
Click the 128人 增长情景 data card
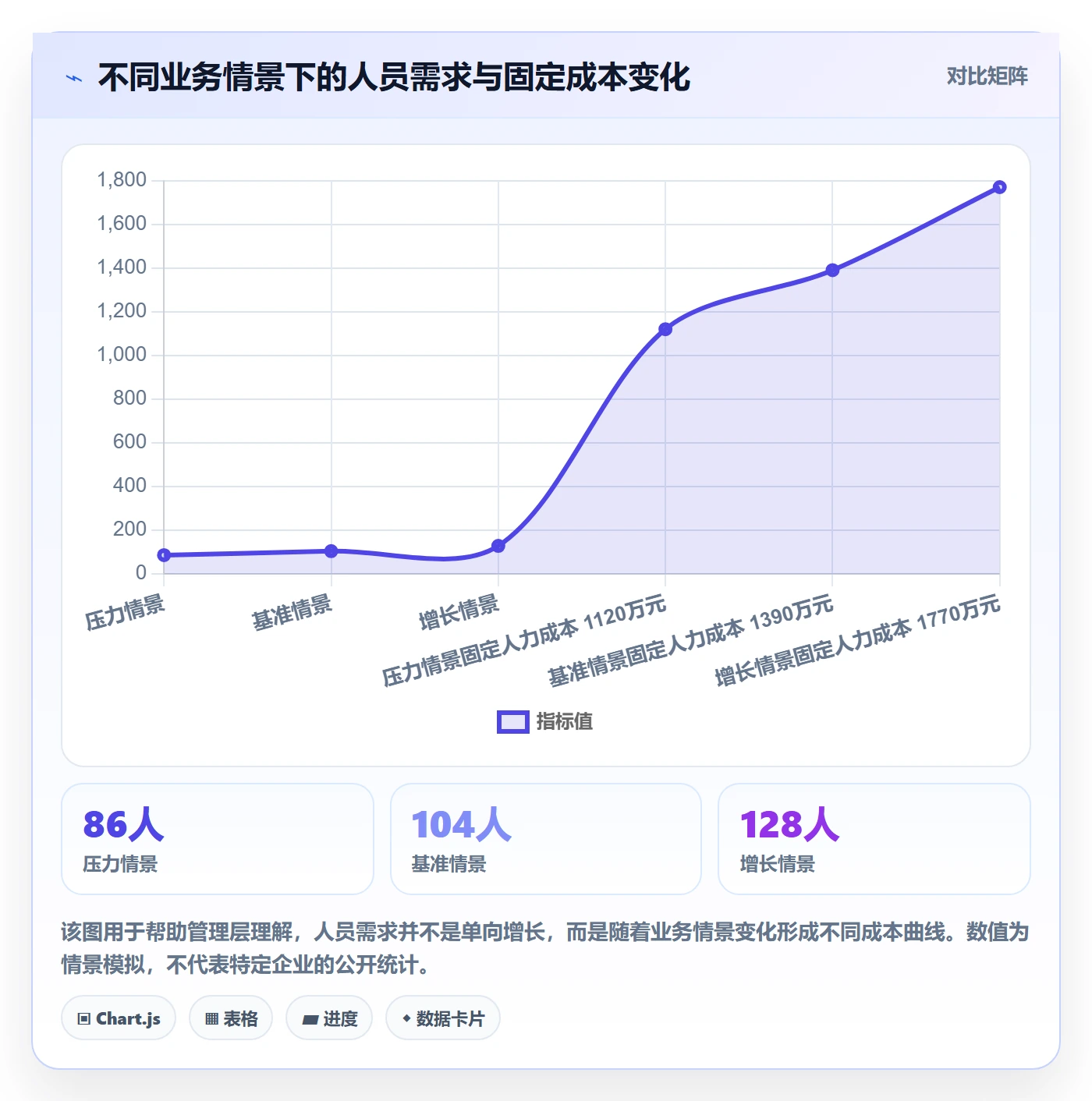pyautogui.click(x=874, y=839)
